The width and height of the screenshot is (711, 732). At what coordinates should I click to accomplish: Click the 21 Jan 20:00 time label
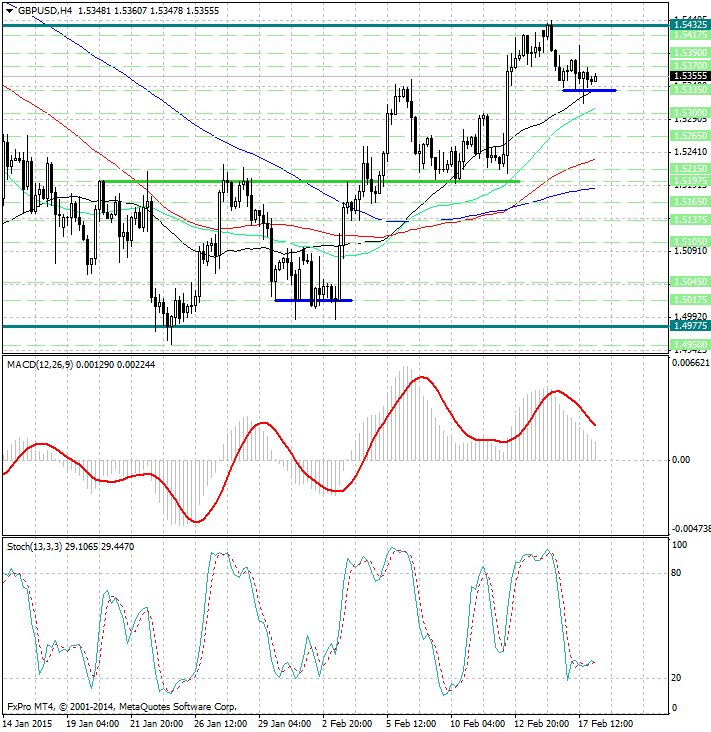(x=157, y=724)
